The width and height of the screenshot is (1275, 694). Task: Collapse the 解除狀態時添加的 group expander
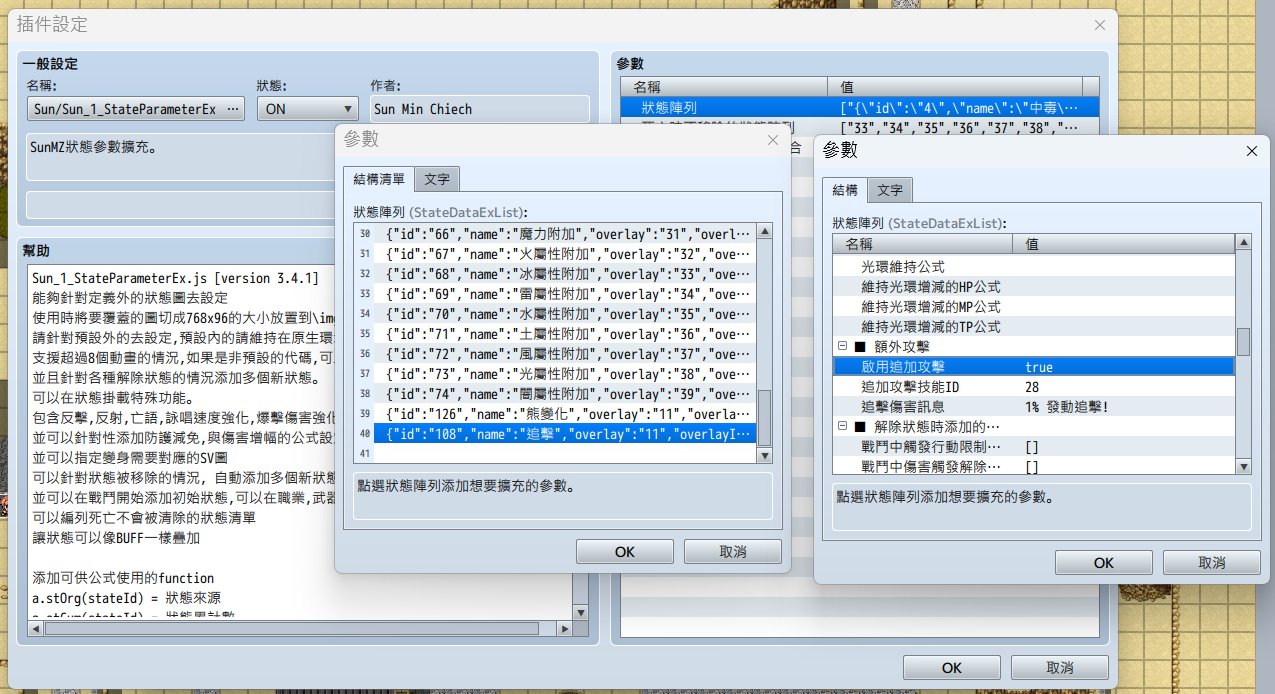click(x=842, y=427)
